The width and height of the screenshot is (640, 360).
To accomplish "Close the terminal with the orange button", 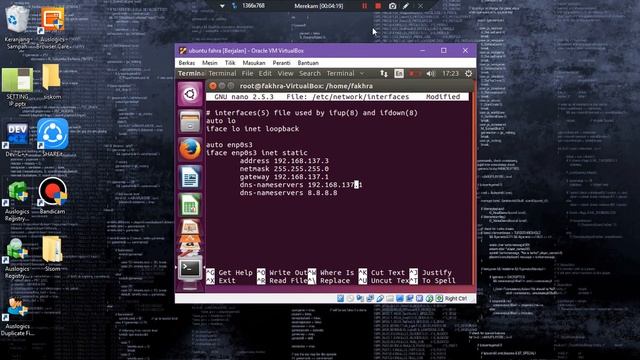I will (213, 86).
